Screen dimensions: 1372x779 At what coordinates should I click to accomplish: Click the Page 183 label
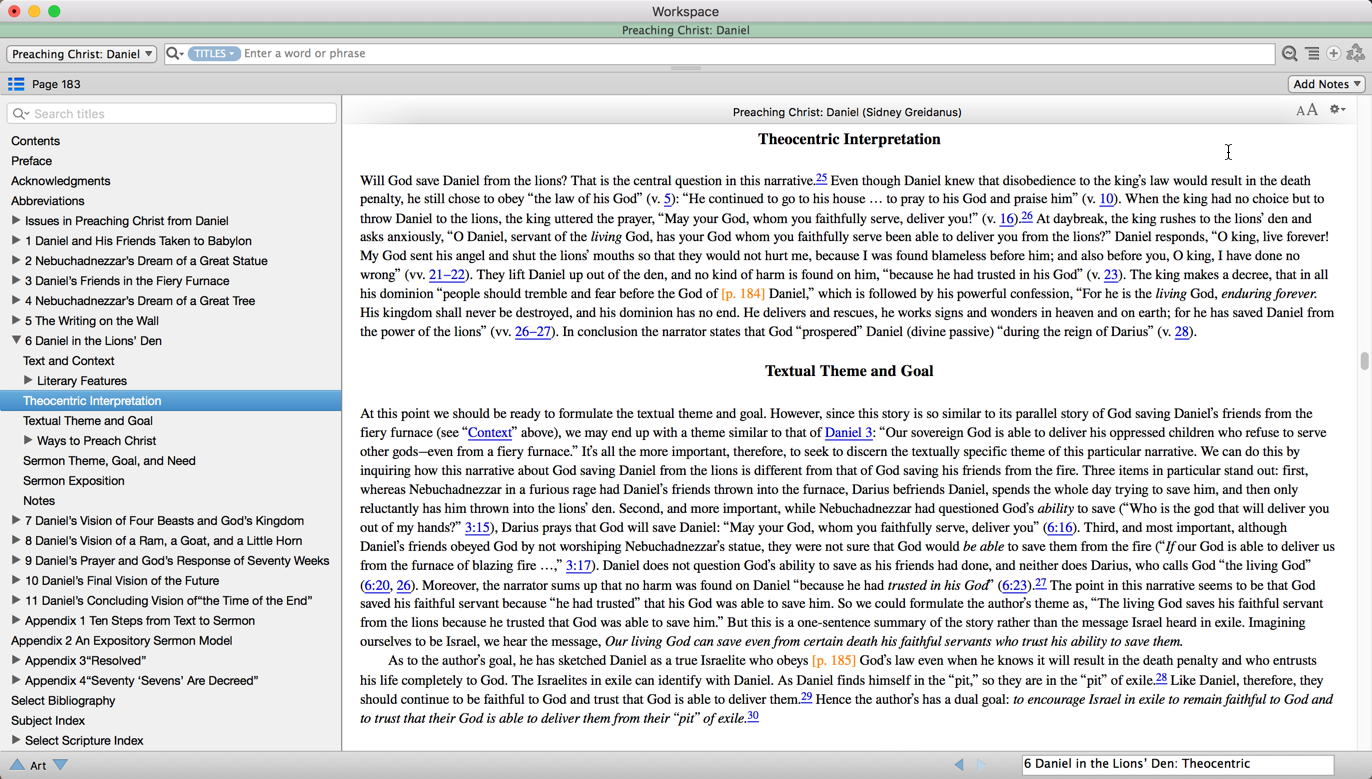pos(56,85)
